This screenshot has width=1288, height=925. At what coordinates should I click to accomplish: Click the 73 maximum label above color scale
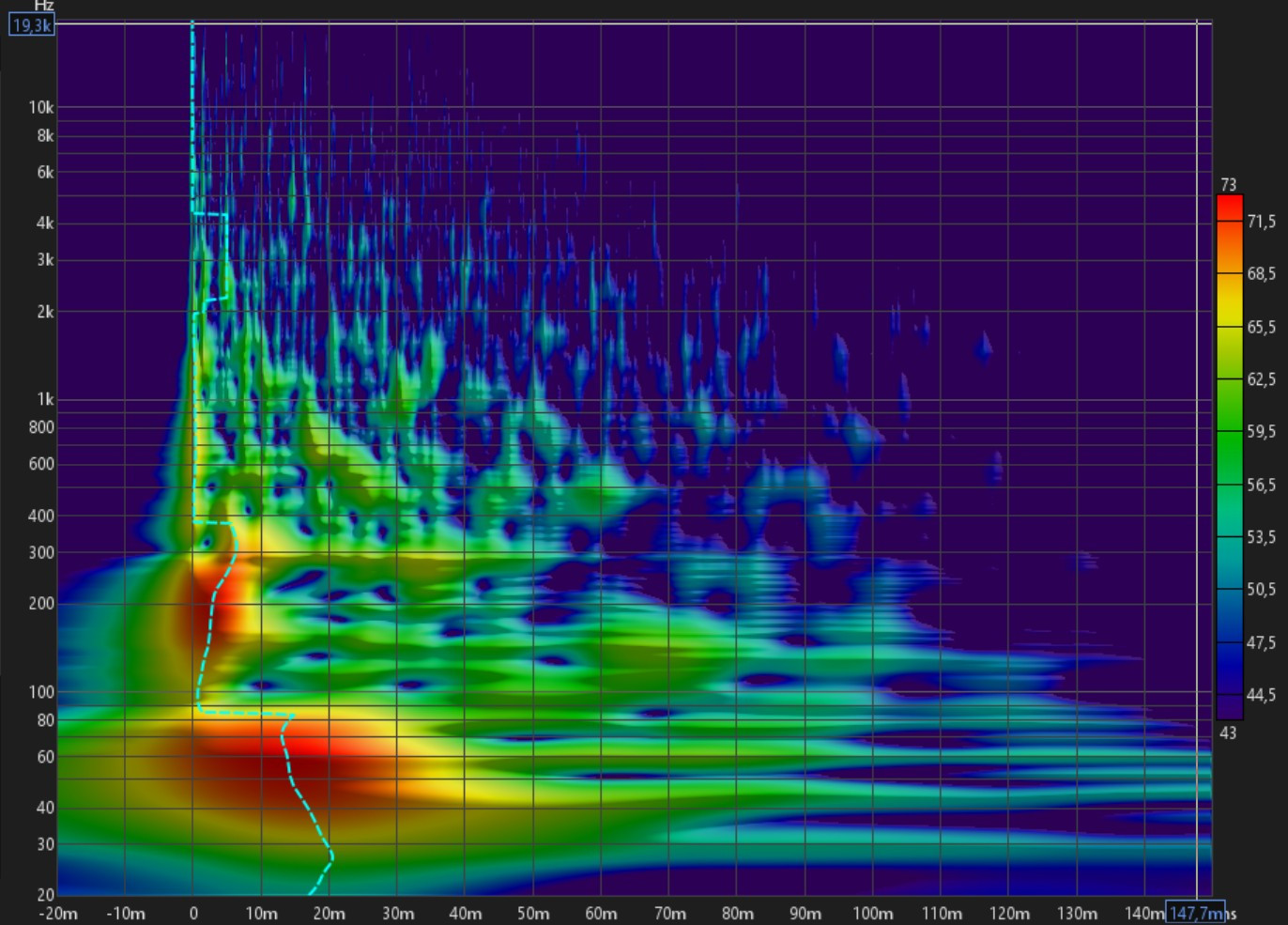(1229, 185)
